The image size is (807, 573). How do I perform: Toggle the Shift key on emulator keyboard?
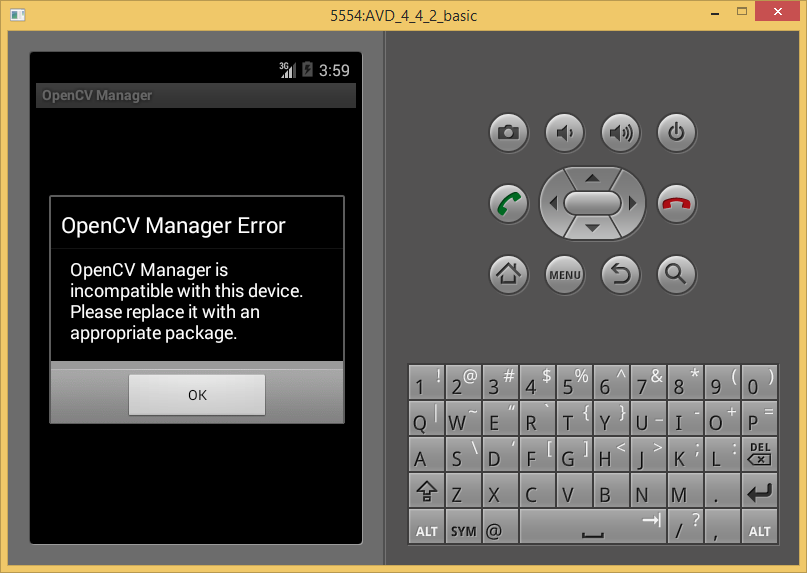pos(427,493)
